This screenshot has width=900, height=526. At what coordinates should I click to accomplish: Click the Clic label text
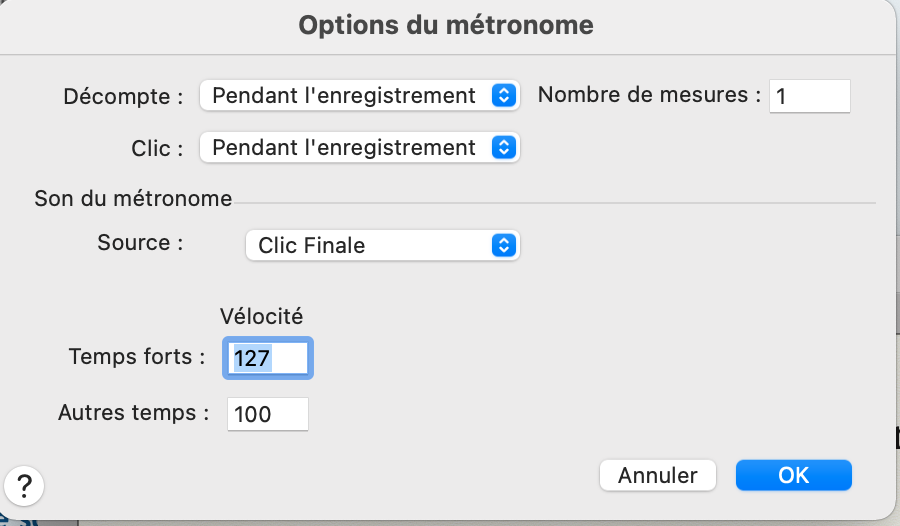click(157, 149)
